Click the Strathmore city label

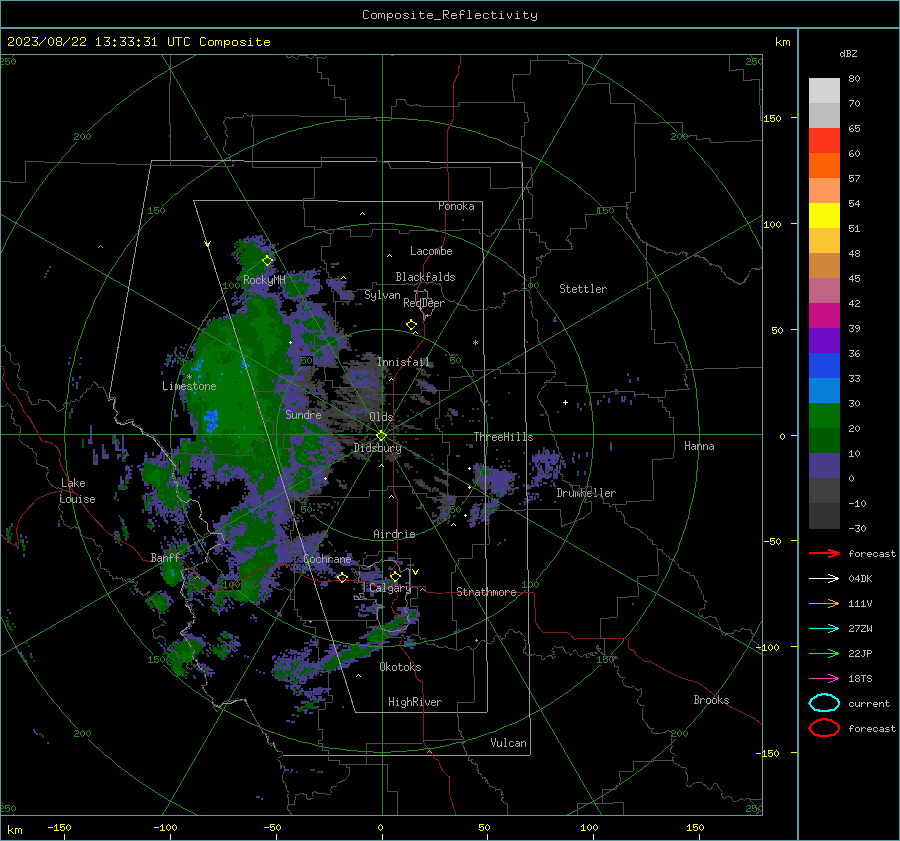486,592
